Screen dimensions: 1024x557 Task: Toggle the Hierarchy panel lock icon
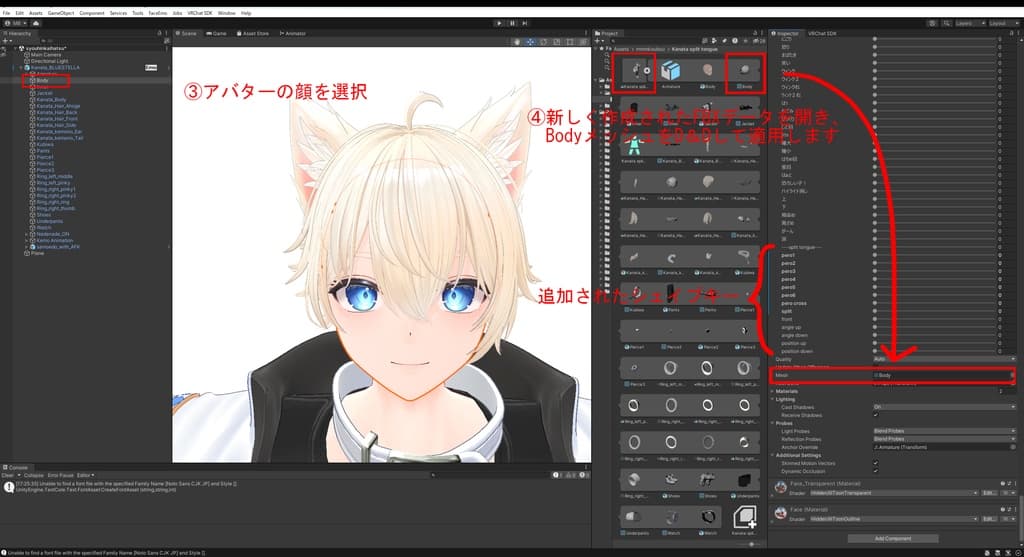coord(159,33)
